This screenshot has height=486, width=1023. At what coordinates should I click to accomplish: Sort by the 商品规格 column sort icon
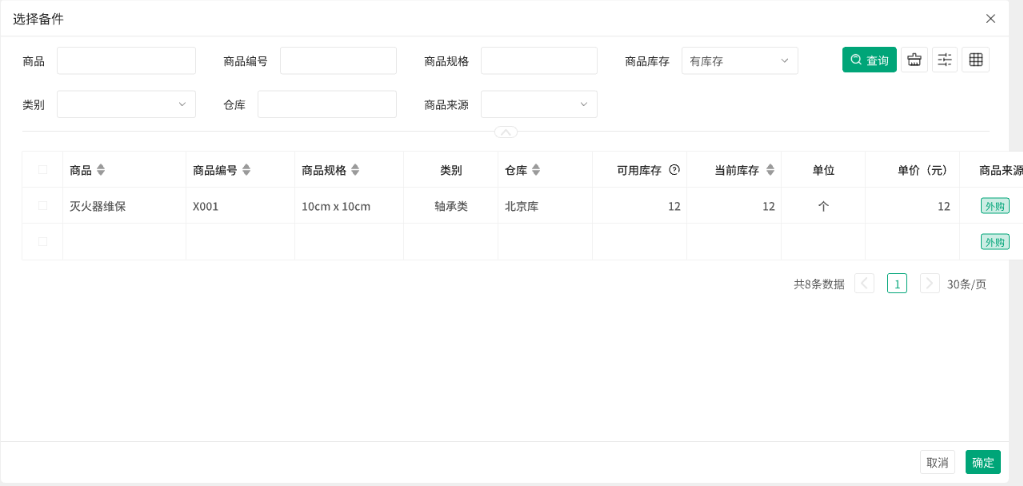coord(355,170)
